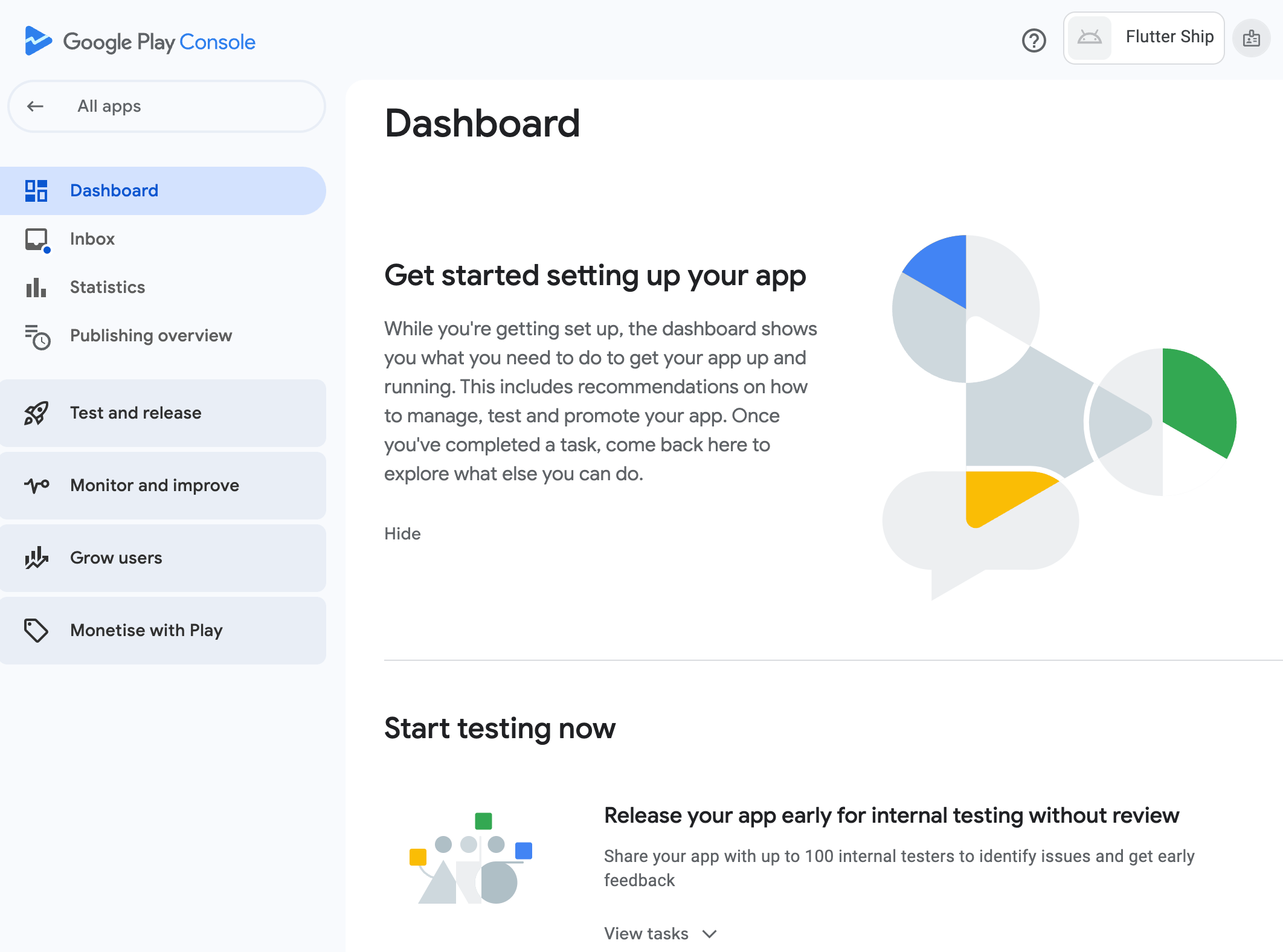Click the Statistics bar chart icon

pyautogui.click(x=36, y=288)
